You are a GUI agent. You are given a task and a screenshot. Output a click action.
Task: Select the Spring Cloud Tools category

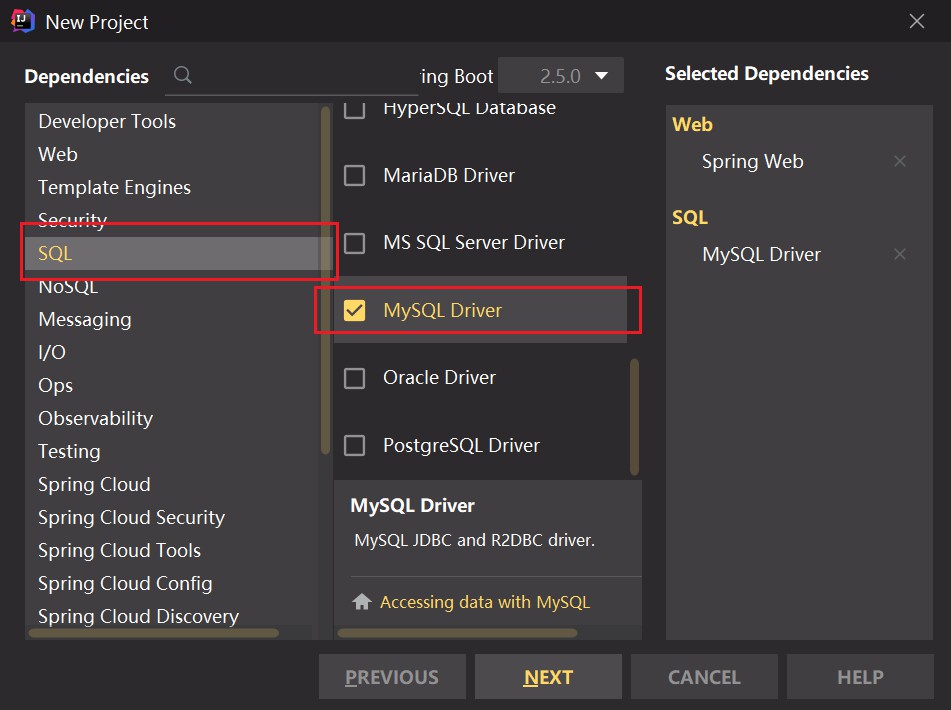click(x=172, y=551)
